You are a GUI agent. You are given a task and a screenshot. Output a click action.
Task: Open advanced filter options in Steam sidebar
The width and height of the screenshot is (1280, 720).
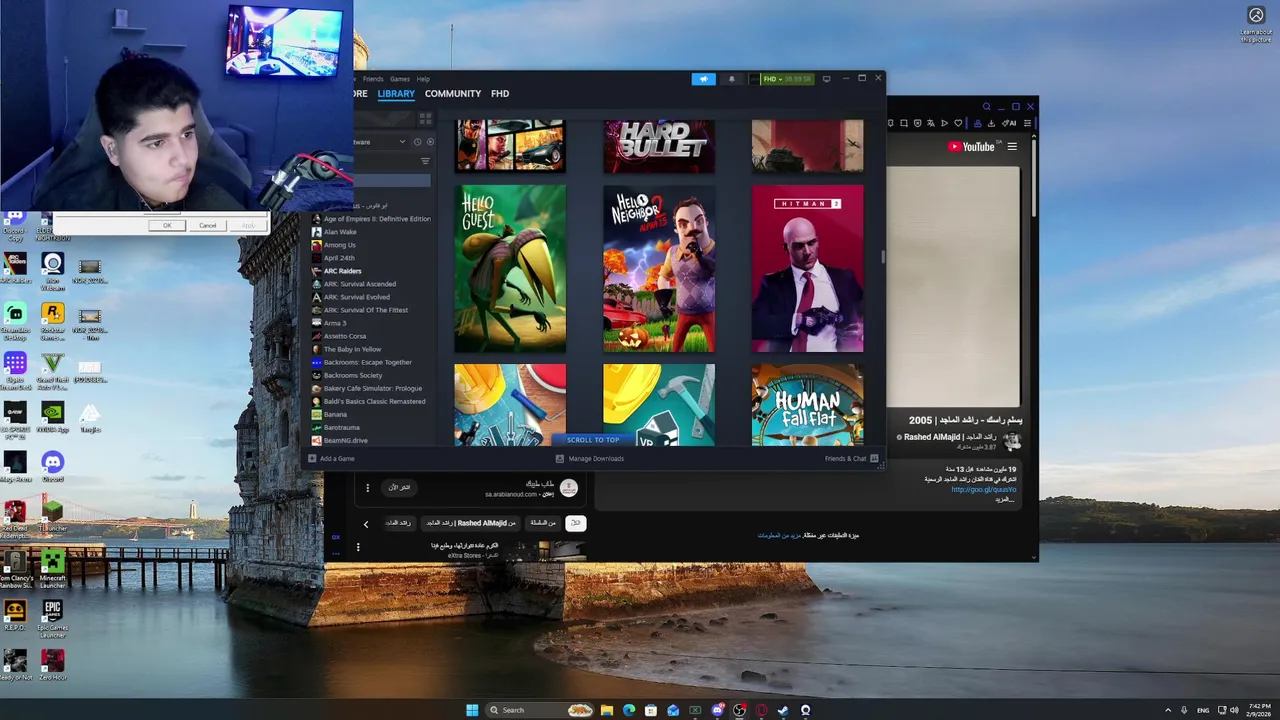coord(425,161)
